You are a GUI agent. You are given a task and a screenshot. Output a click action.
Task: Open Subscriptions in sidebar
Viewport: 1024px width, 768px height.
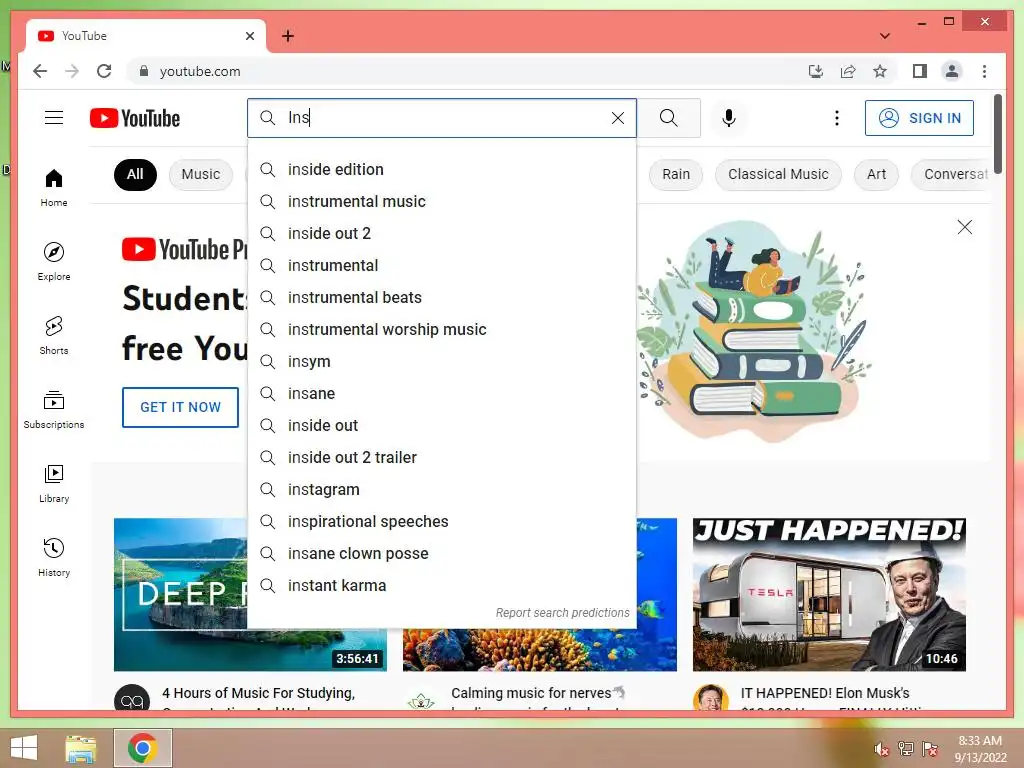(54, 409)
